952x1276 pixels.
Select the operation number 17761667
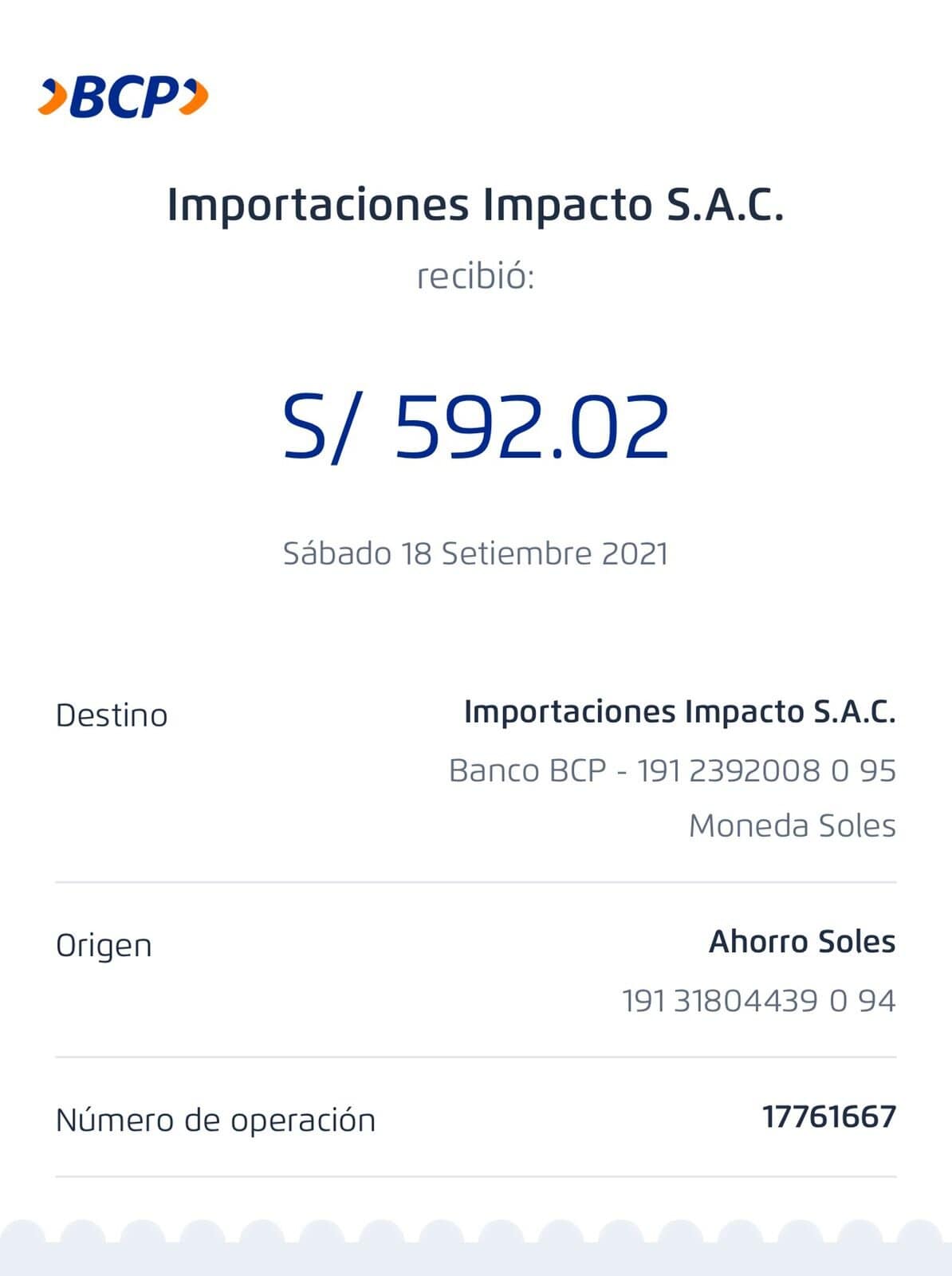(828, 1116)
